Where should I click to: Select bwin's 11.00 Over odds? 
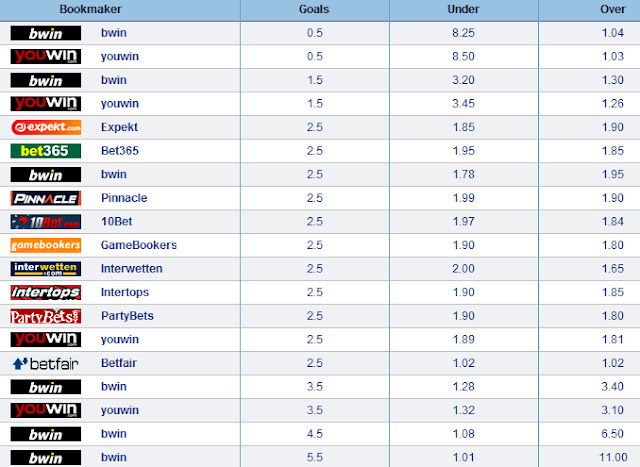click(x=613, y=457)
